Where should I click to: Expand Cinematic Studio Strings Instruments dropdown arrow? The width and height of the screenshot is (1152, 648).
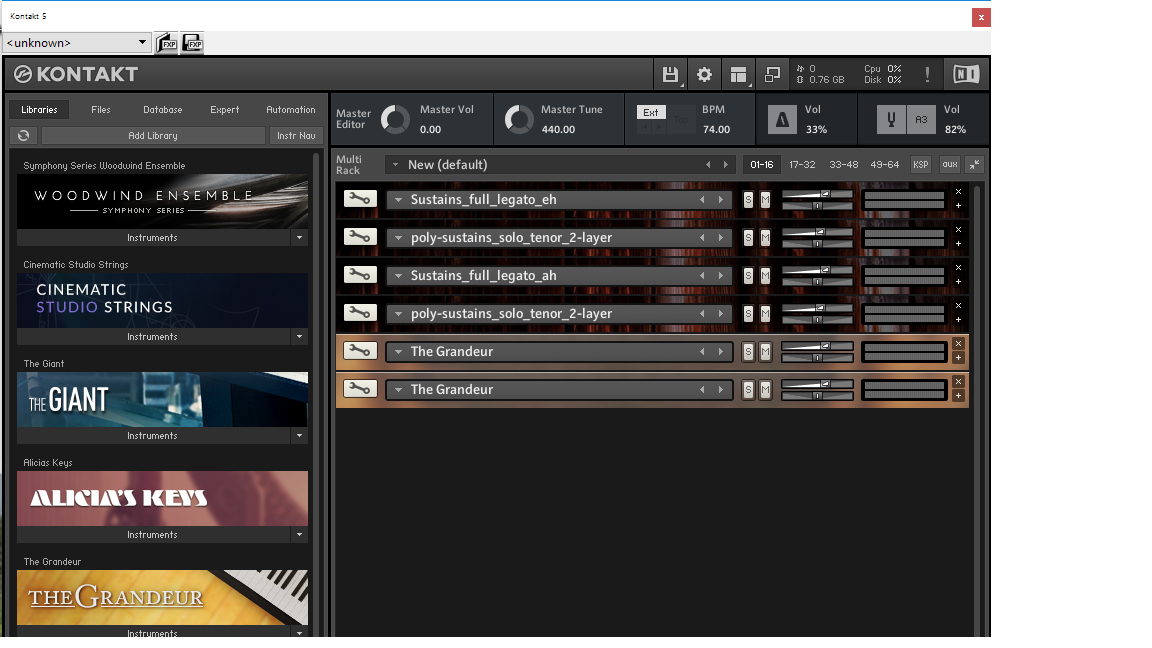tap(299, 336)
